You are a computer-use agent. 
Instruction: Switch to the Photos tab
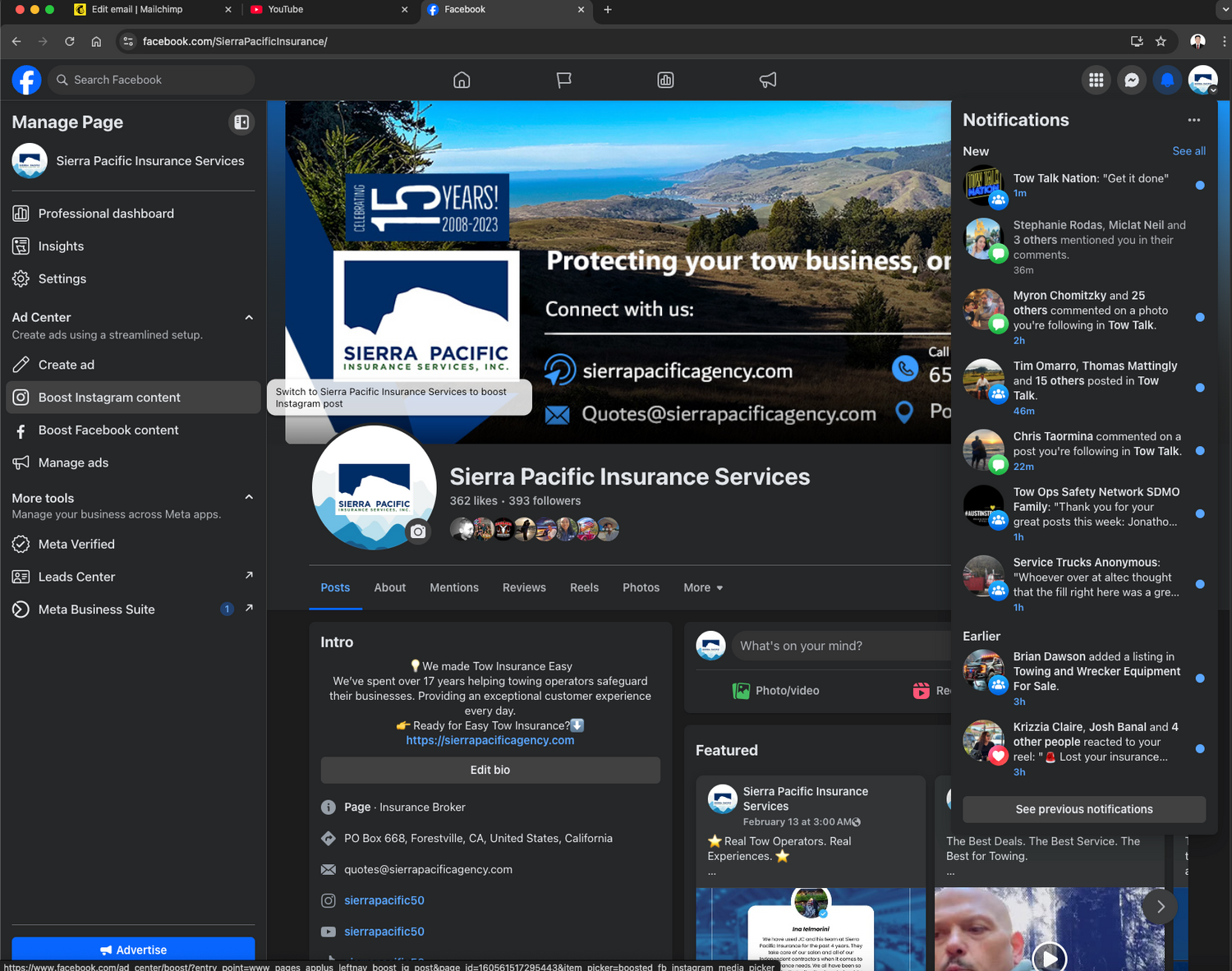(x=641, y=587)
